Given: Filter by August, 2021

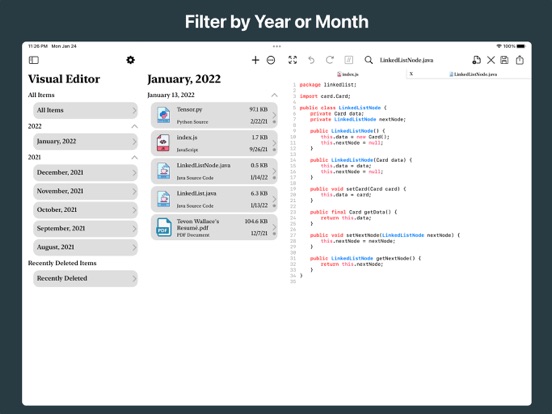Looking at the screenshot, I should coord(85,247).
